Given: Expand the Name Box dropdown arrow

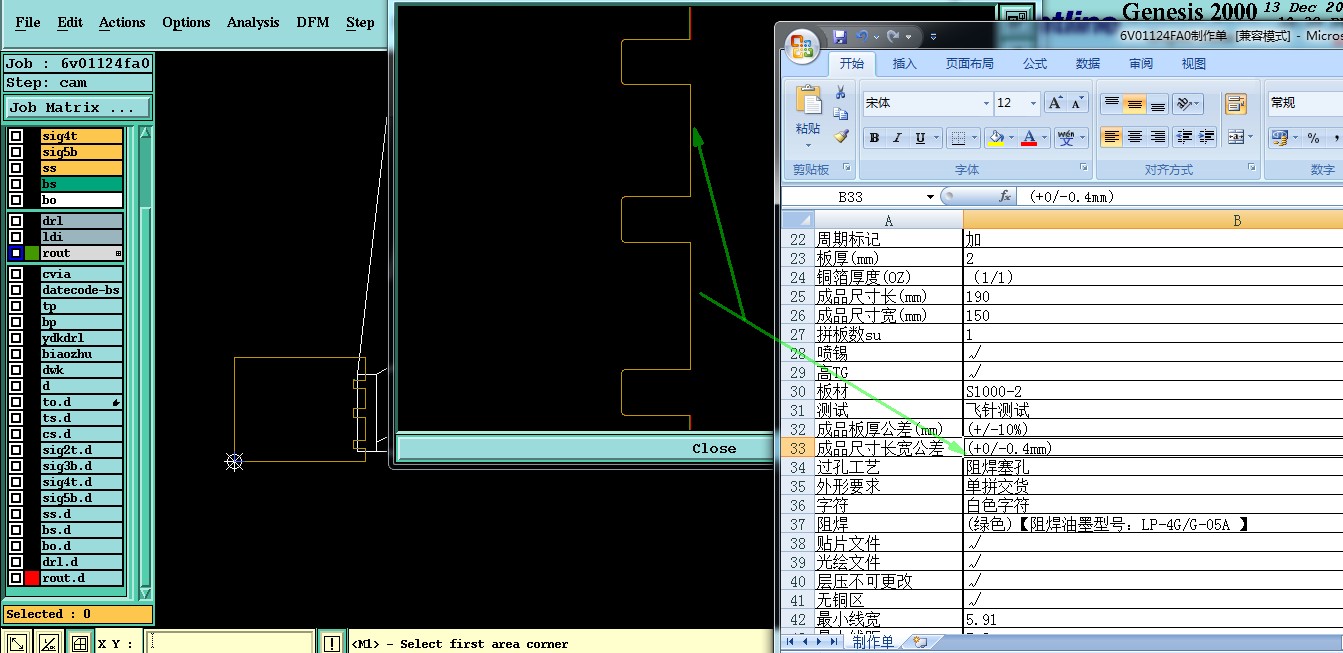Looking at the screenshot, I should pos(930,197).
